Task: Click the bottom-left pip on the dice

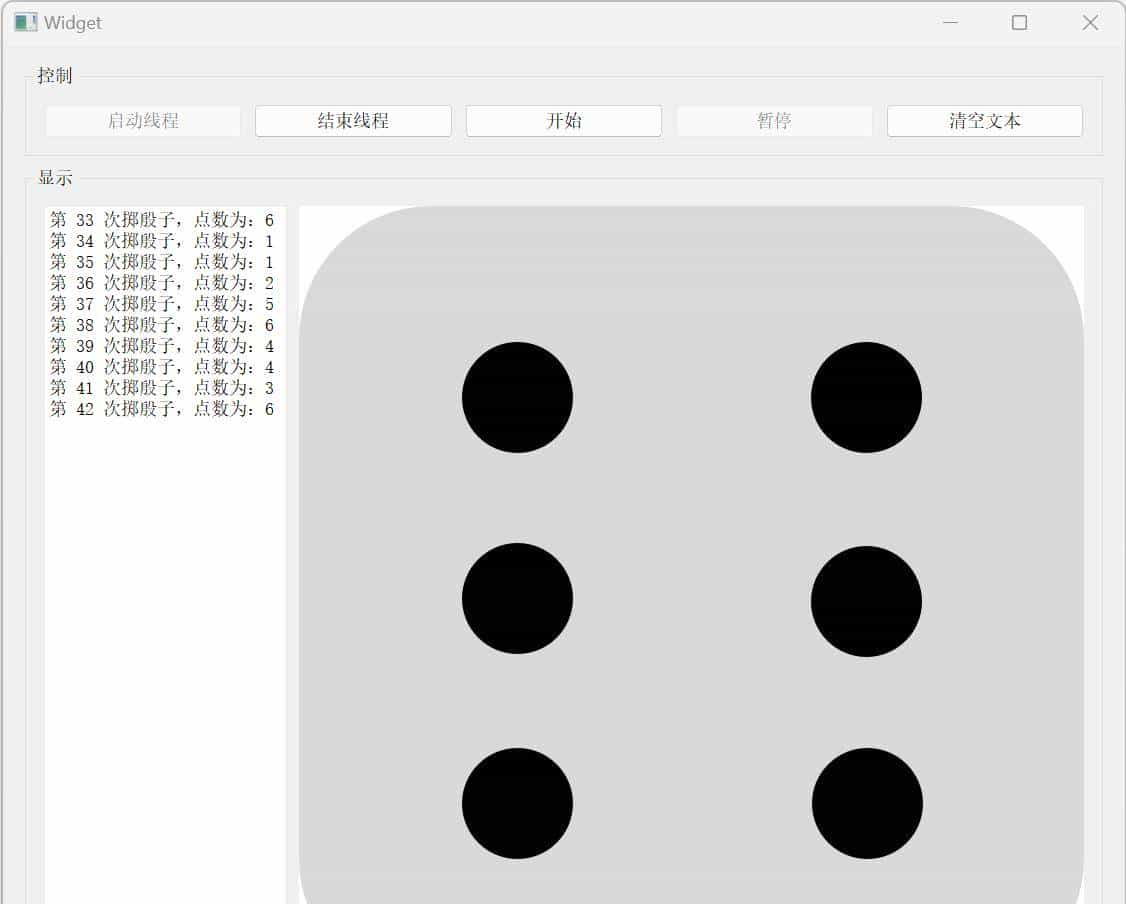Action: (516, 802)
